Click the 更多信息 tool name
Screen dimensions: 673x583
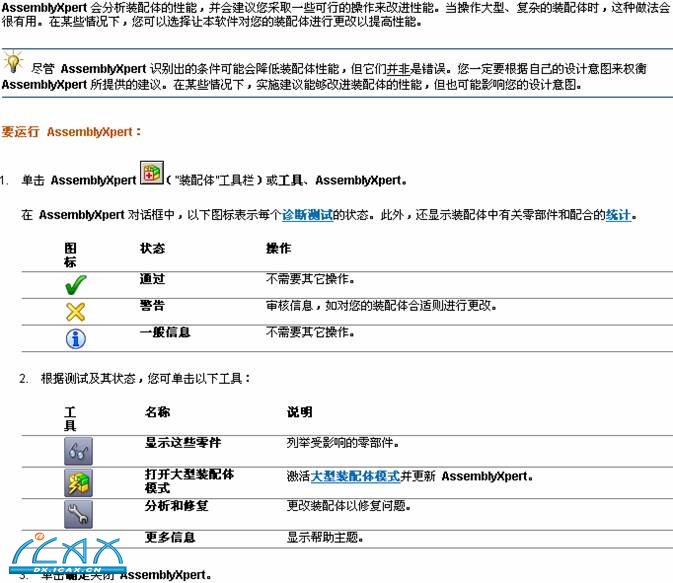(x=170, y=537)
